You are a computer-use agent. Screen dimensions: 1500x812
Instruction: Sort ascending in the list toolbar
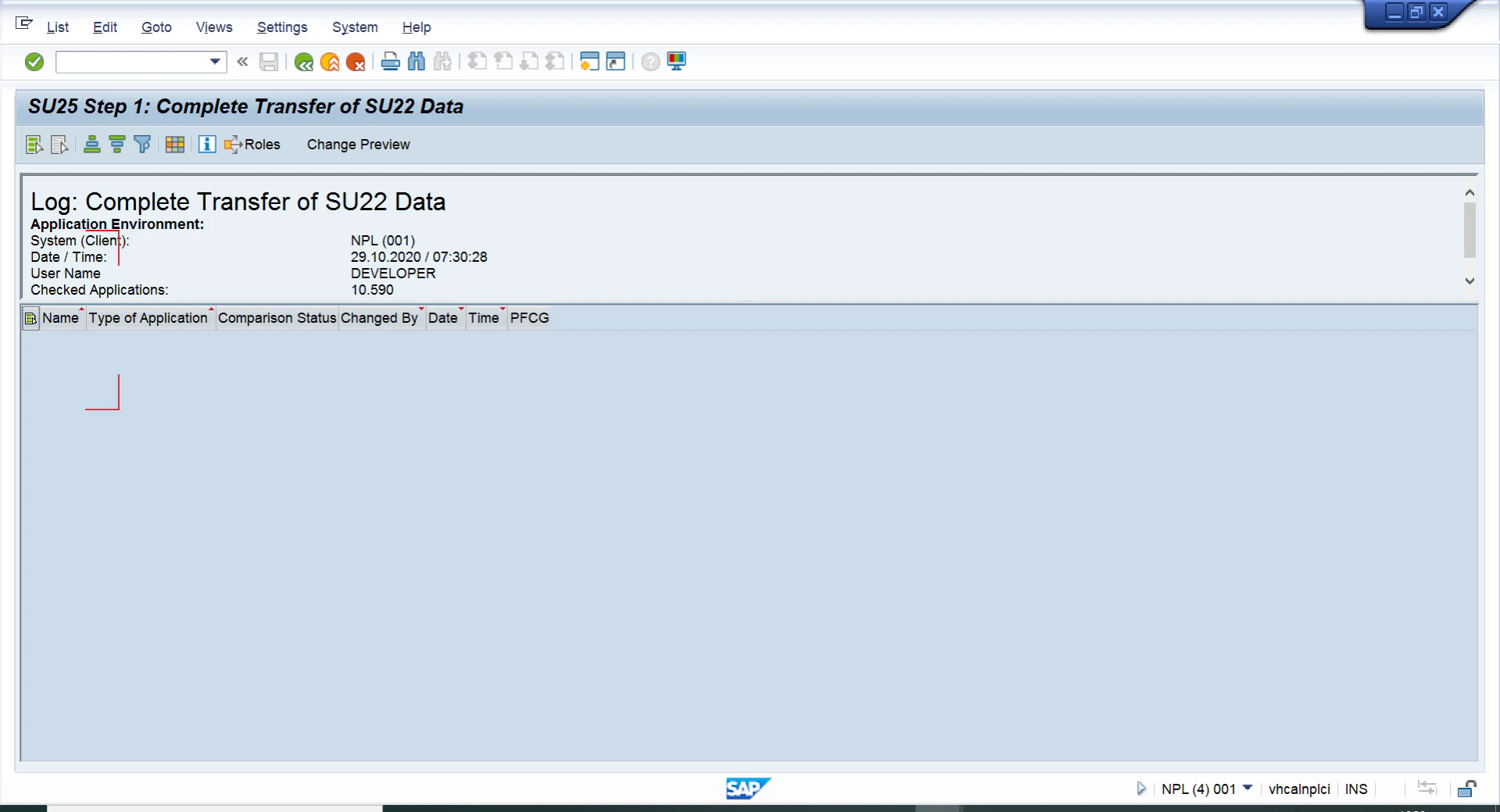(92, 145)
